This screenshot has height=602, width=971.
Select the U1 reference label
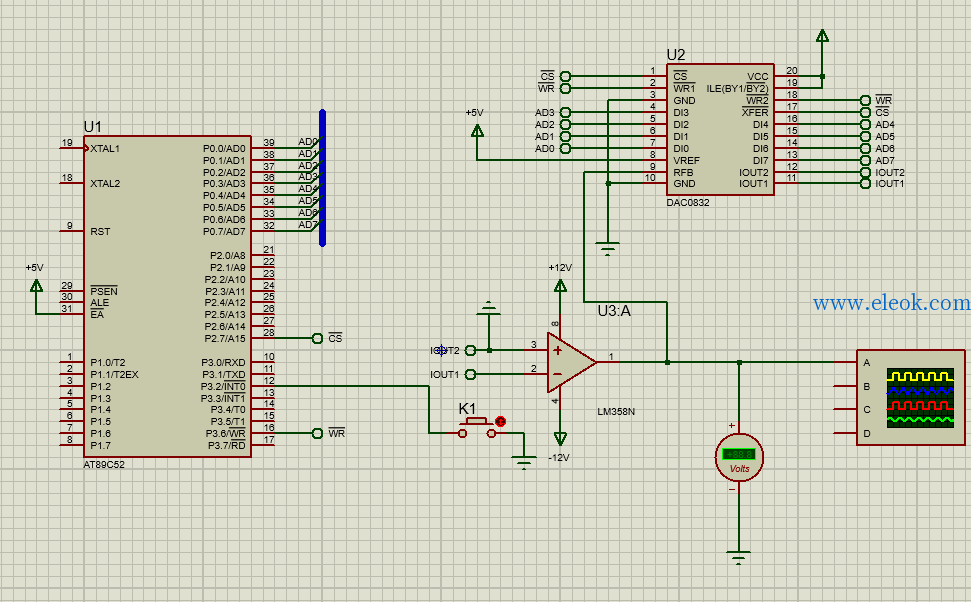tap(92, 127)
